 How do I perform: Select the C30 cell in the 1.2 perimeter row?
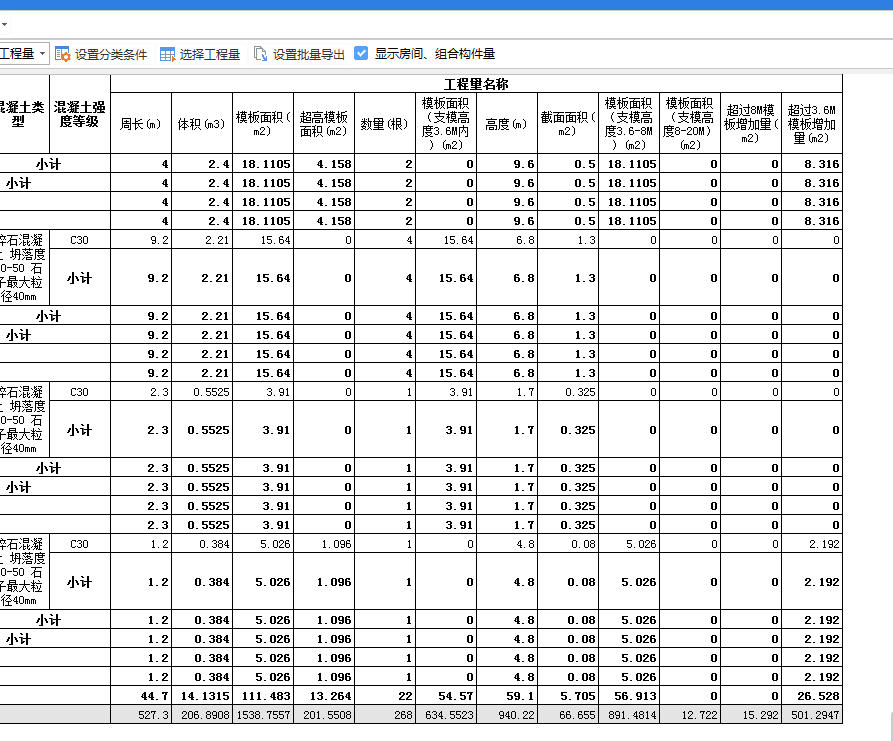point(80,544)
